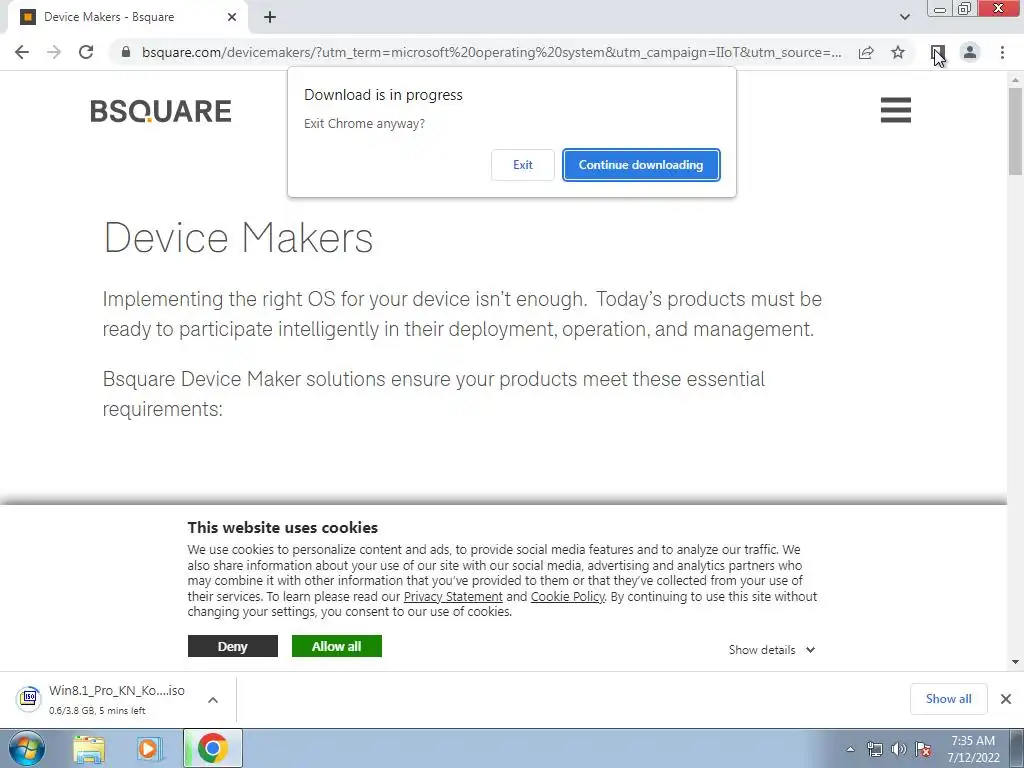The image size is (1024, 768).
Task: Show all downloads
Action: pos(948,699)
